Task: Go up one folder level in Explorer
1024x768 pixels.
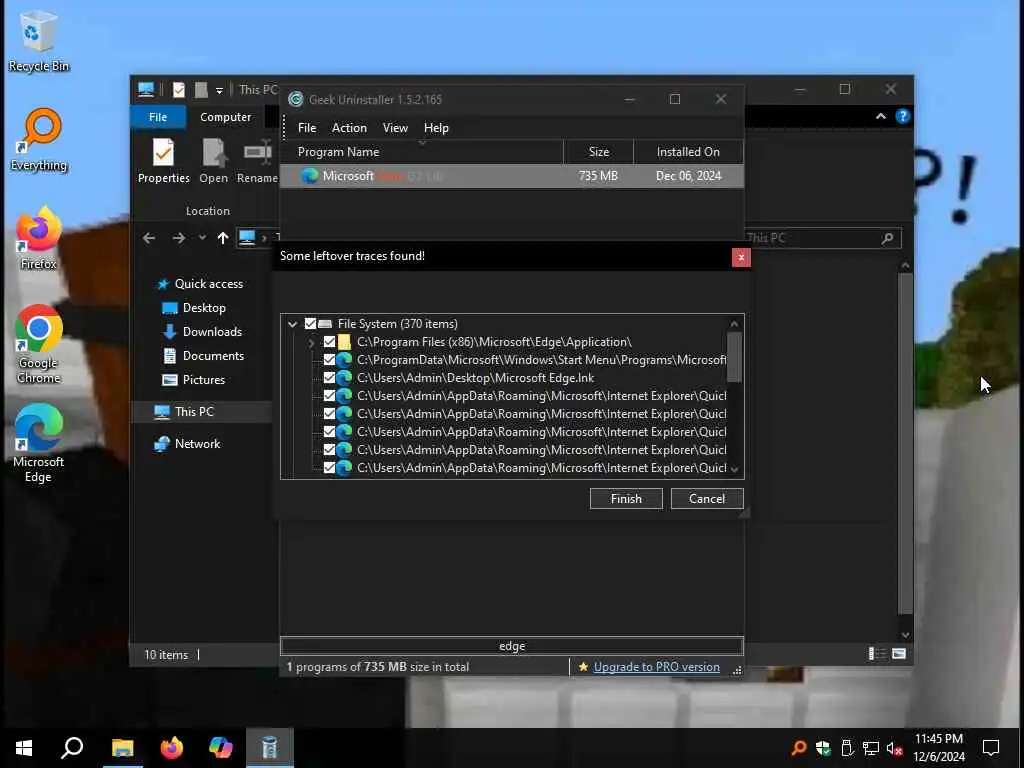Action: click(x=223, y=238)
